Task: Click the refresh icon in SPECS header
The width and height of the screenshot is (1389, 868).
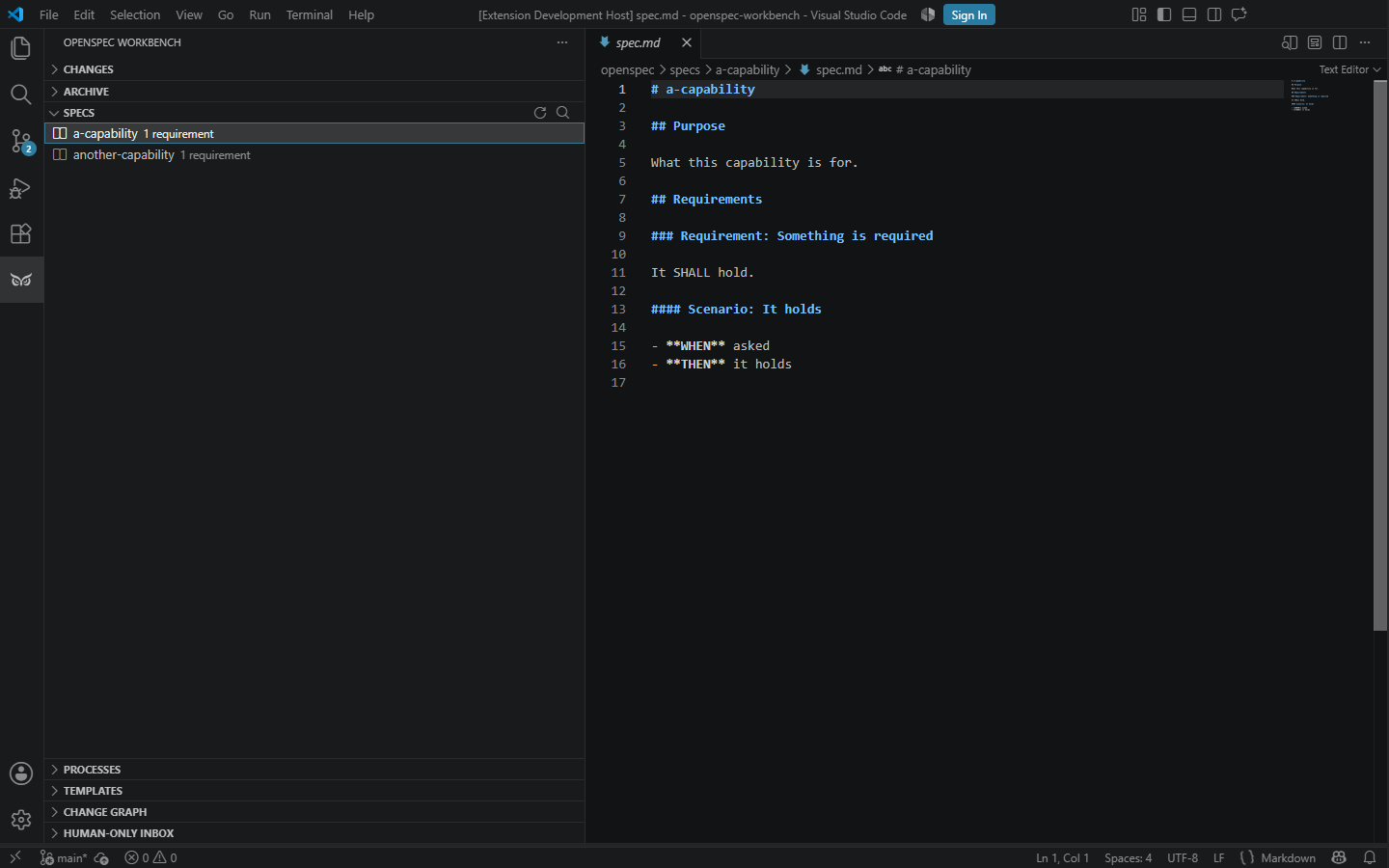Action: (x=540, y=113)
